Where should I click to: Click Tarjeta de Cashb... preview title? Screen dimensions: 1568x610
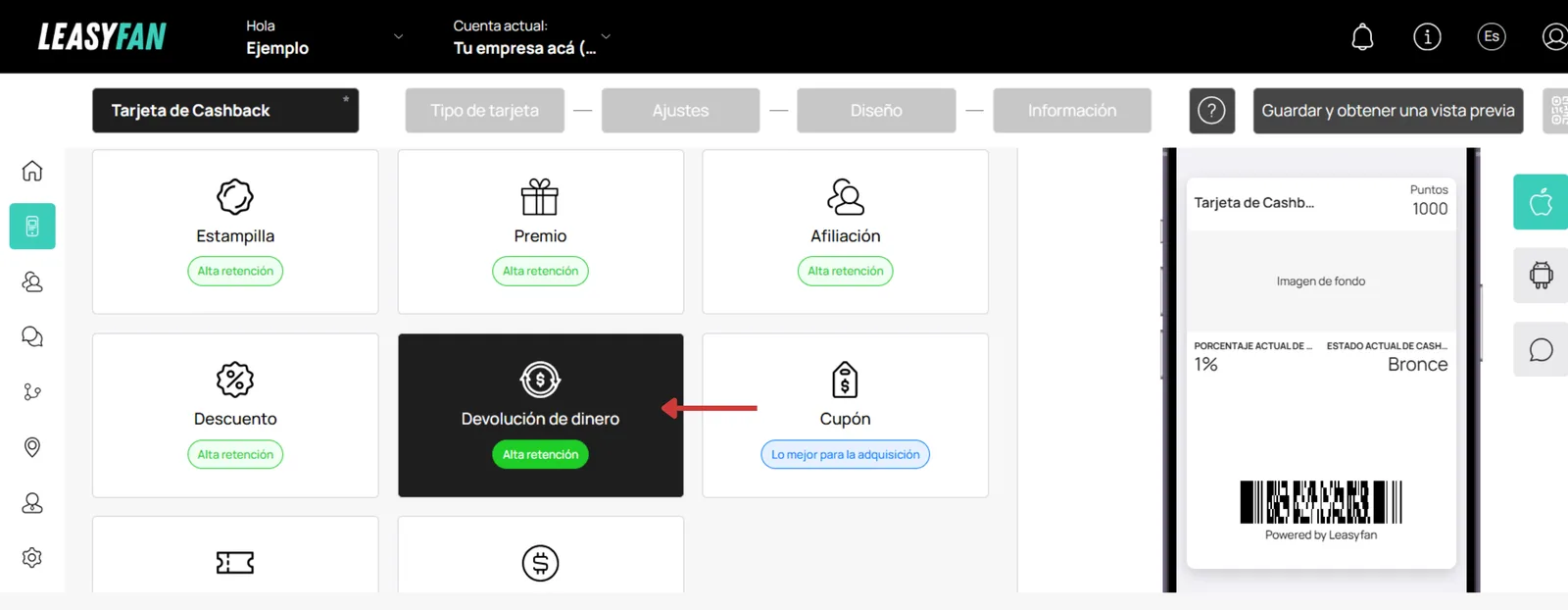tap(1254, 203)
